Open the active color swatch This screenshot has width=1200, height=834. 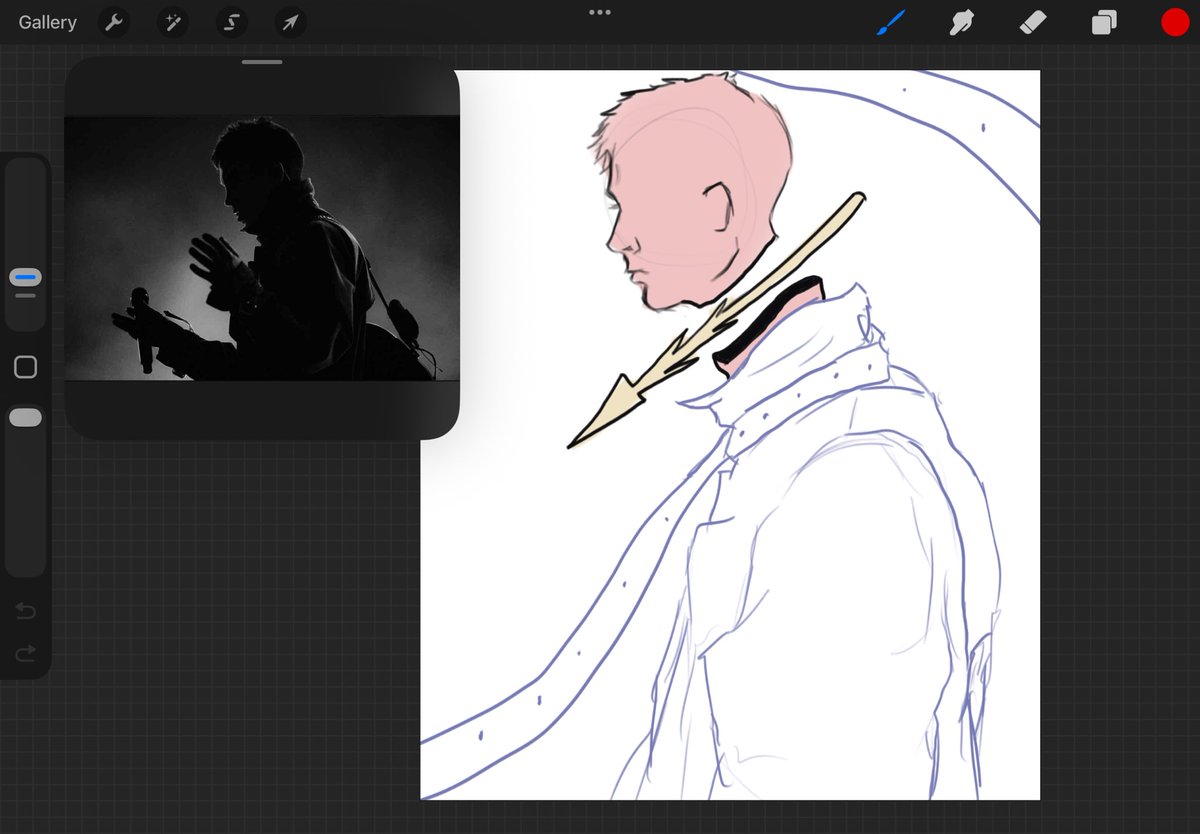click(x=1175, y=22)
